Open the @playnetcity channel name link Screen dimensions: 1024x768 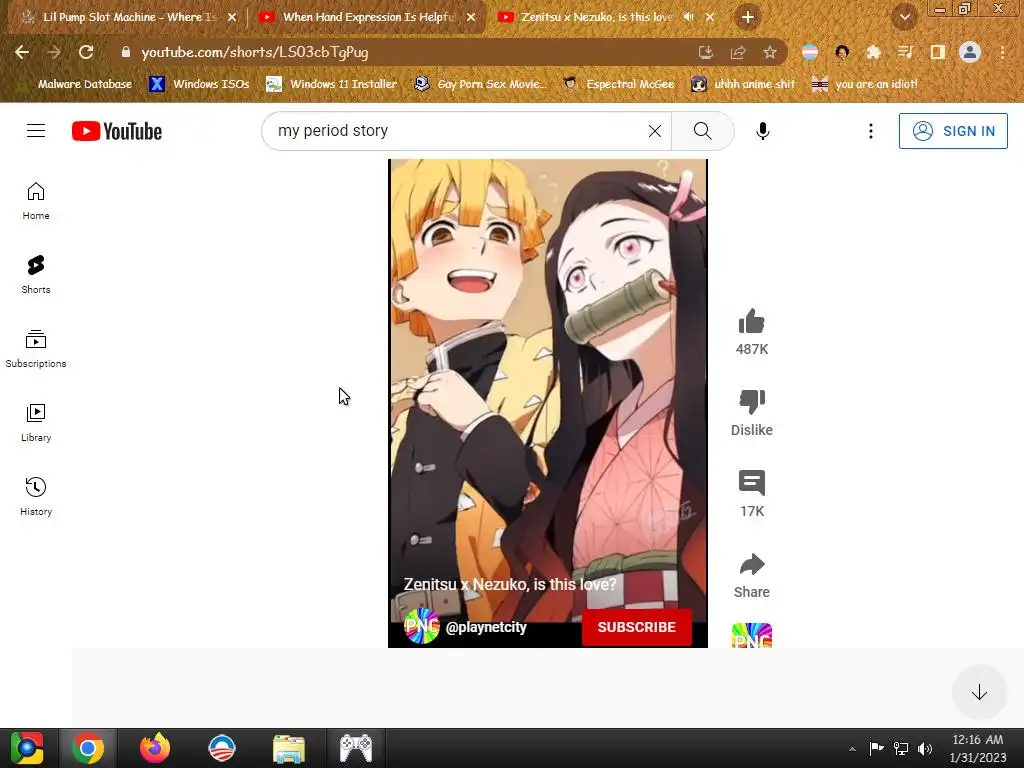point(486,627)
